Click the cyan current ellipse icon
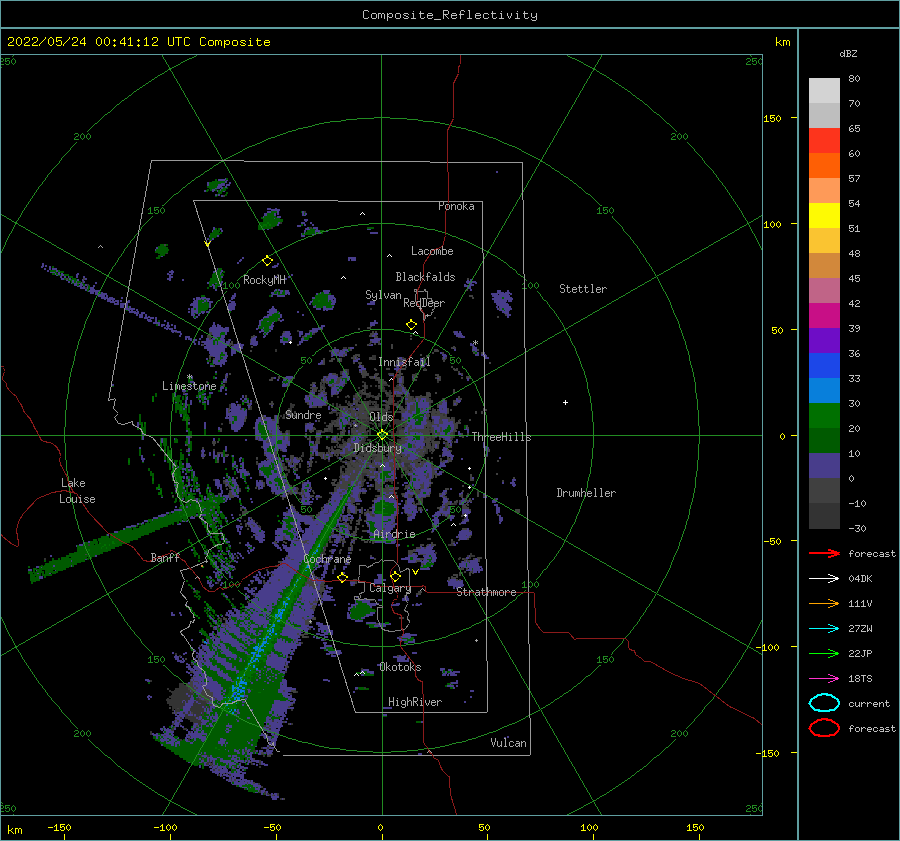Screen dimensions: 900x841 coord(824,703)
